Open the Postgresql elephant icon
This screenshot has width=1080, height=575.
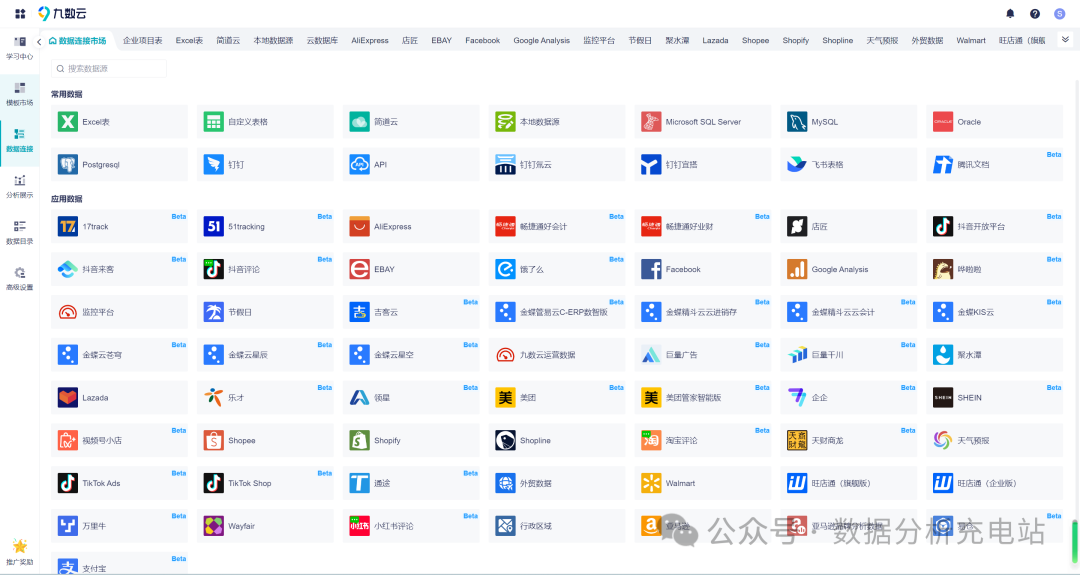pos(68,165)
